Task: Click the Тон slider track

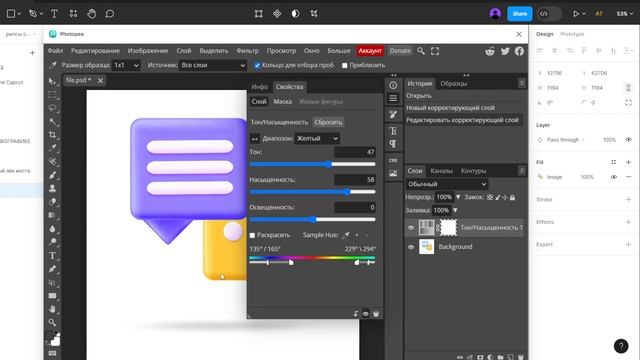Action: (x=312, y=164)
